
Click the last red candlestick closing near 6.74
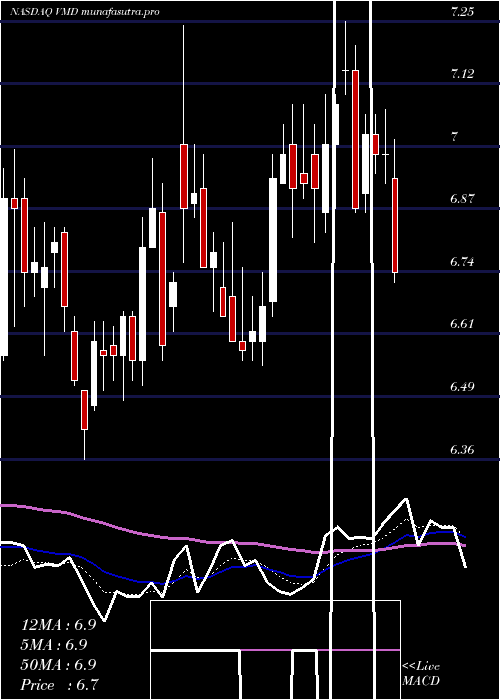point(395,225)
